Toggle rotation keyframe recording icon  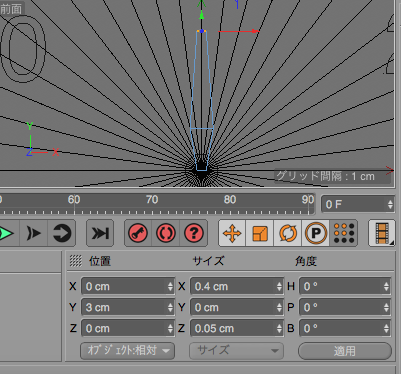coord(288,233)
